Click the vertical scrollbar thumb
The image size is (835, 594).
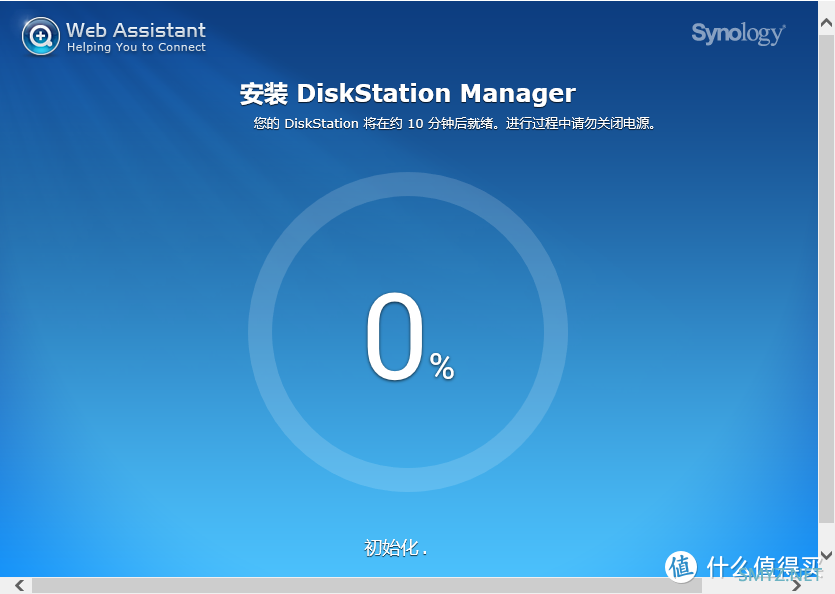826,280
